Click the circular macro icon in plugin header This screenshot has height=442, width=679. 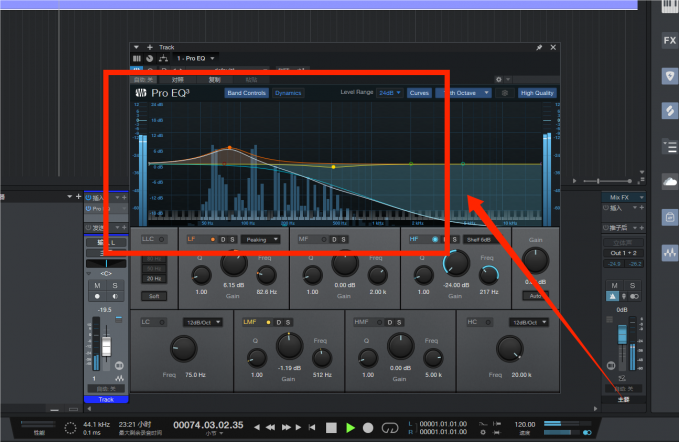pyautogui.click(x=150, y=58)
